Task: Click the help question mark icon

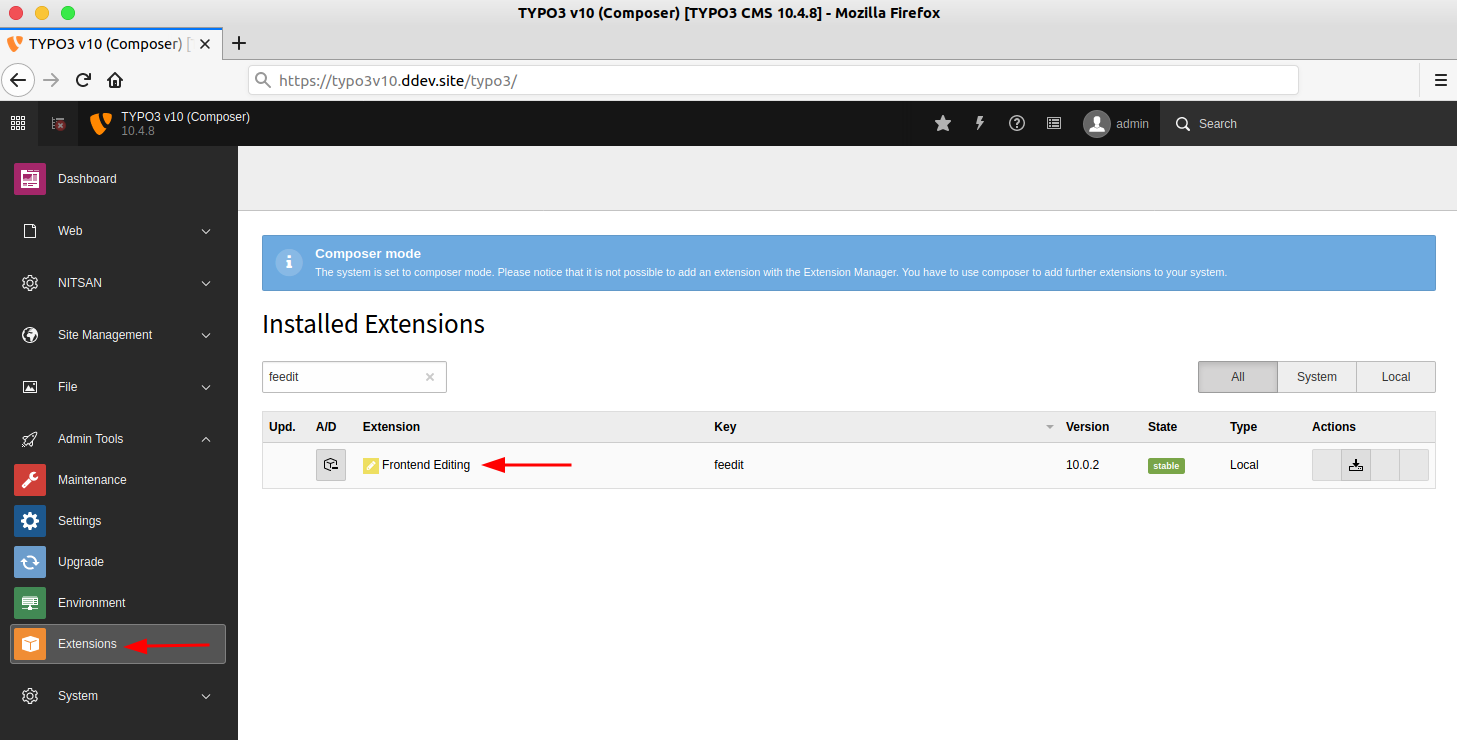Action: click(1017, 123)
